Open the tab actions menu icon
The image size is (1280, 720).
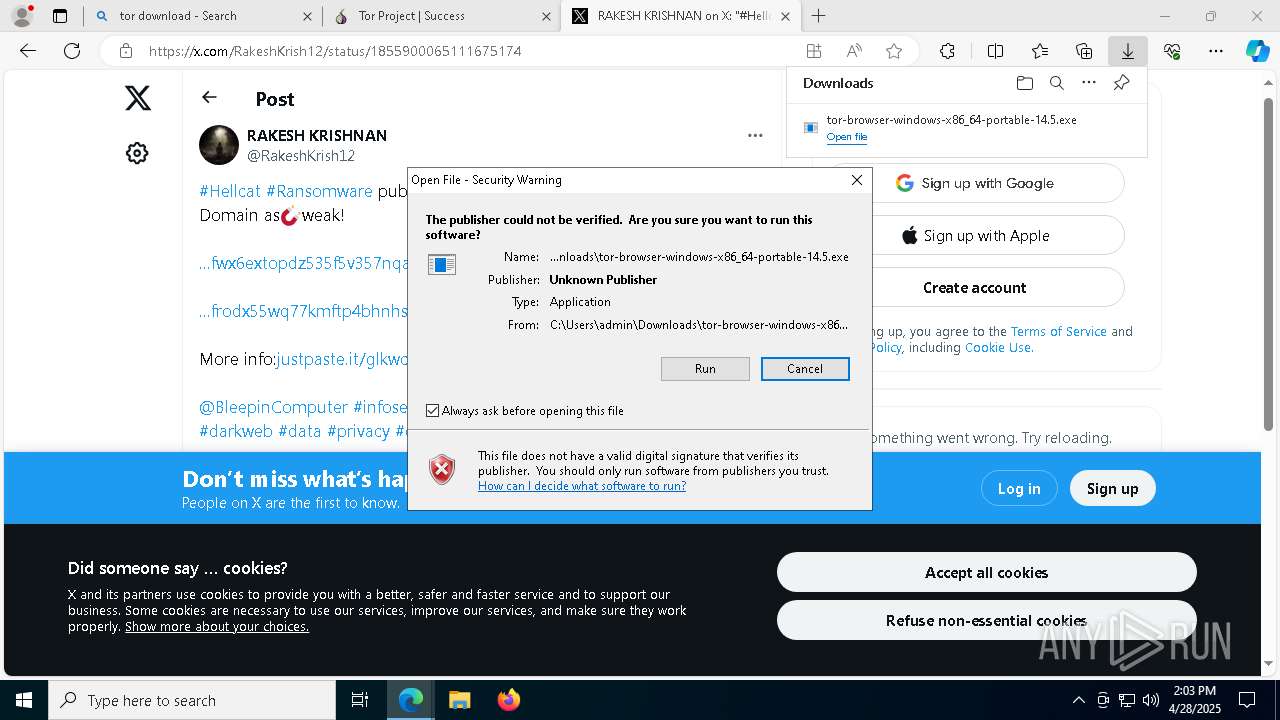pos(60,16)
